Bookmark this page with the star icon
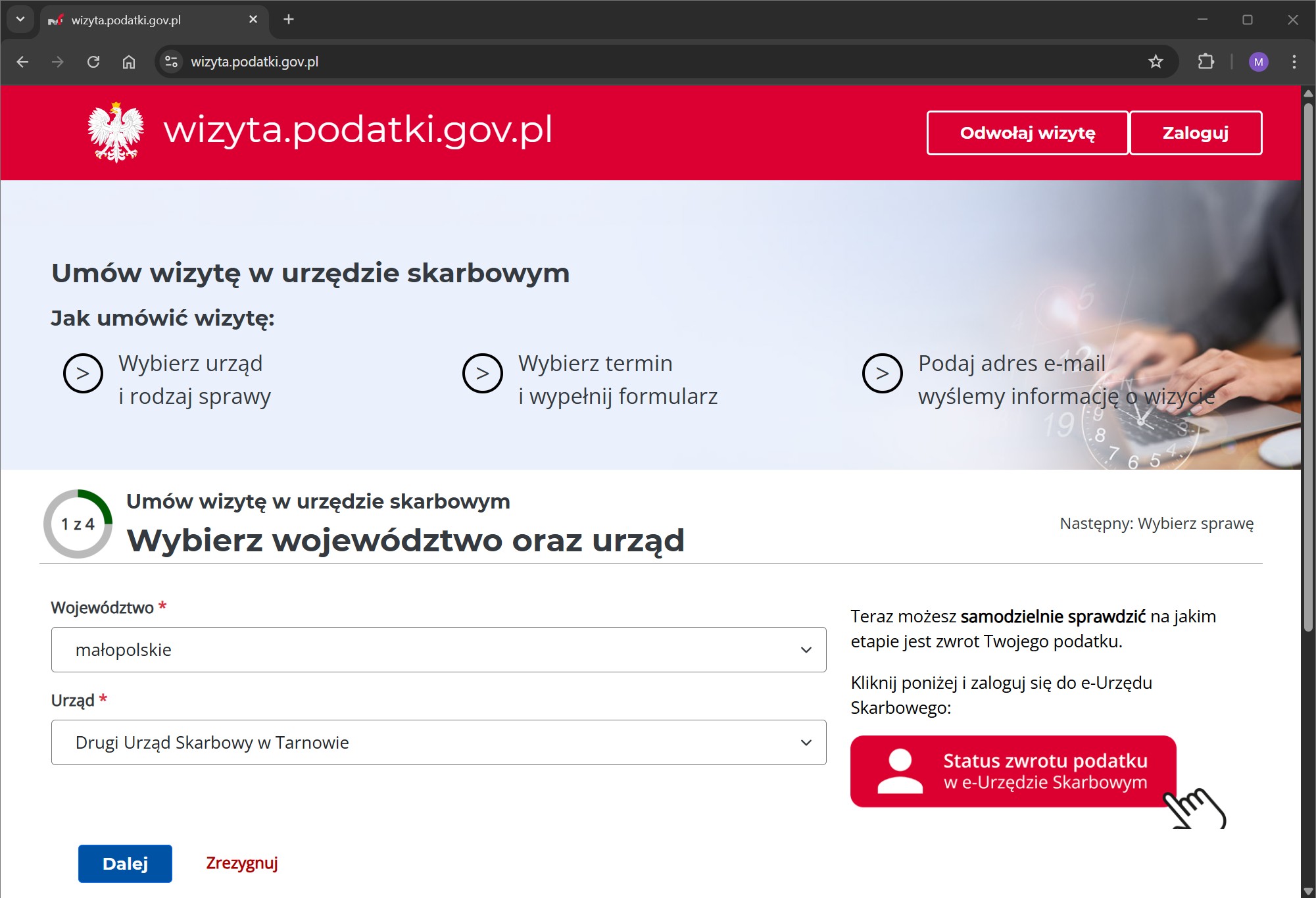The width and height of the screenshot is (1316, 898). (1156, 62)
